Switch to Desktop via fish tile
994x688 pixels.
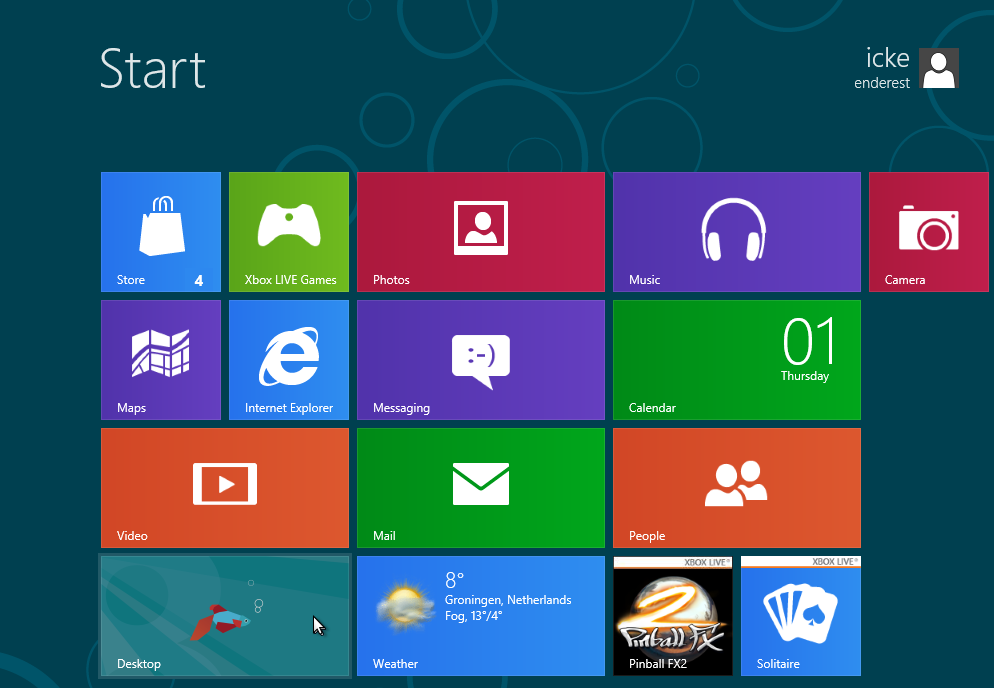[224, 615]
